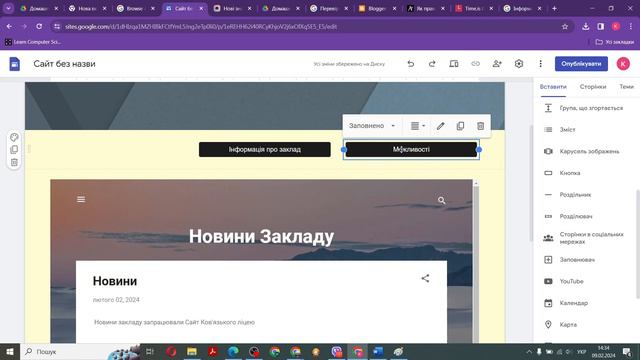The width and height of the screenshot is (640, 360).
Task: Click the search icon in embedded blog
Action: click(442, 200)
